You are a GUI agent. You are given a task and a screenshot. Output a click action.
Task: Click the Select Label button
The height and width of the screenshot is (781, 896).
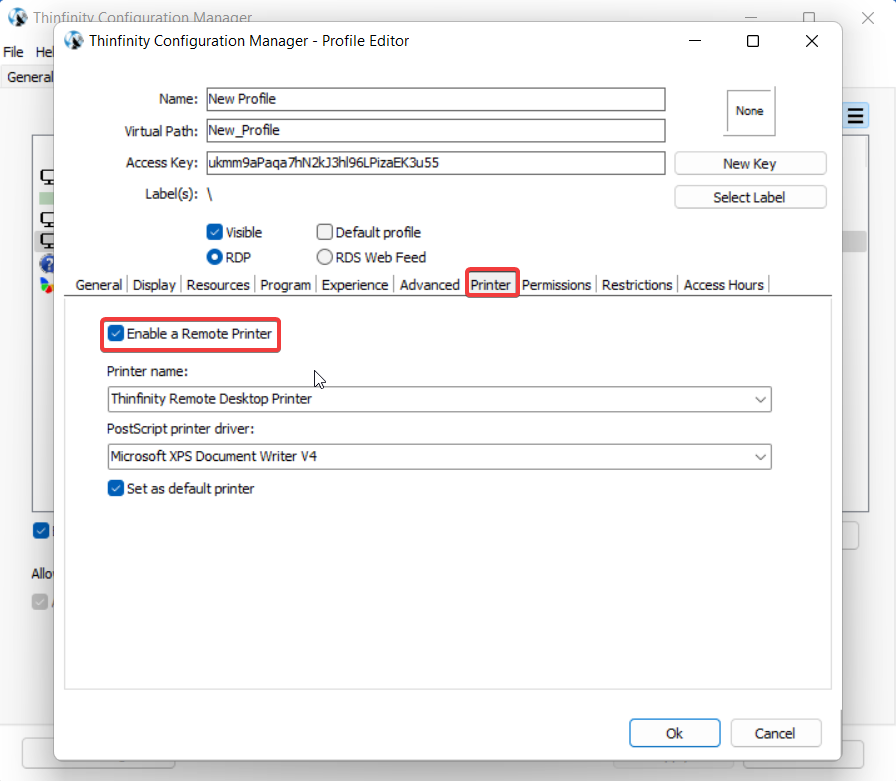pyautogui.click(x=750, y=197)
